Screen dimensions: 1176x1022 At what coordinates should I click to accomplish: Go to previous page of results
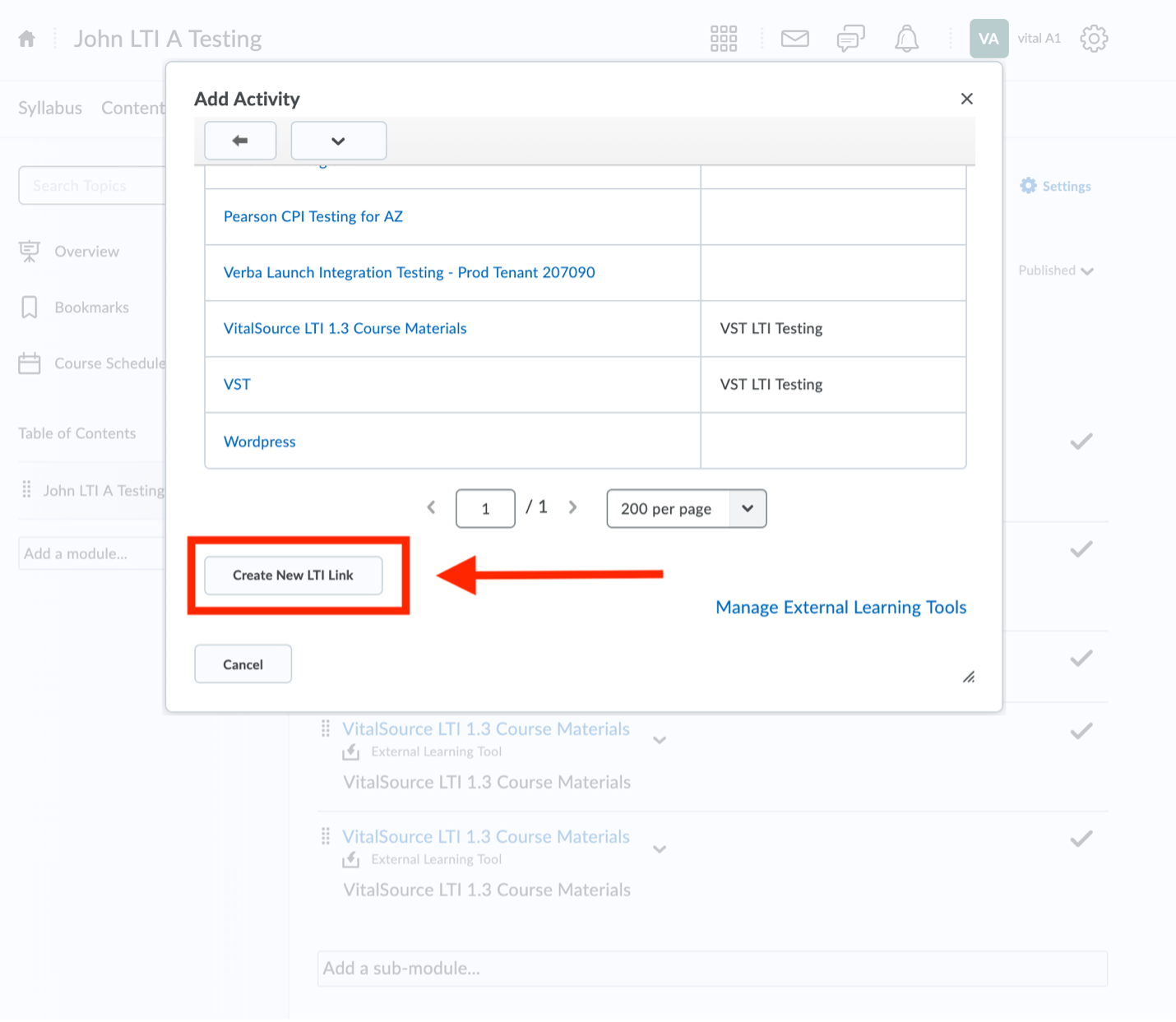coord(431,507)
